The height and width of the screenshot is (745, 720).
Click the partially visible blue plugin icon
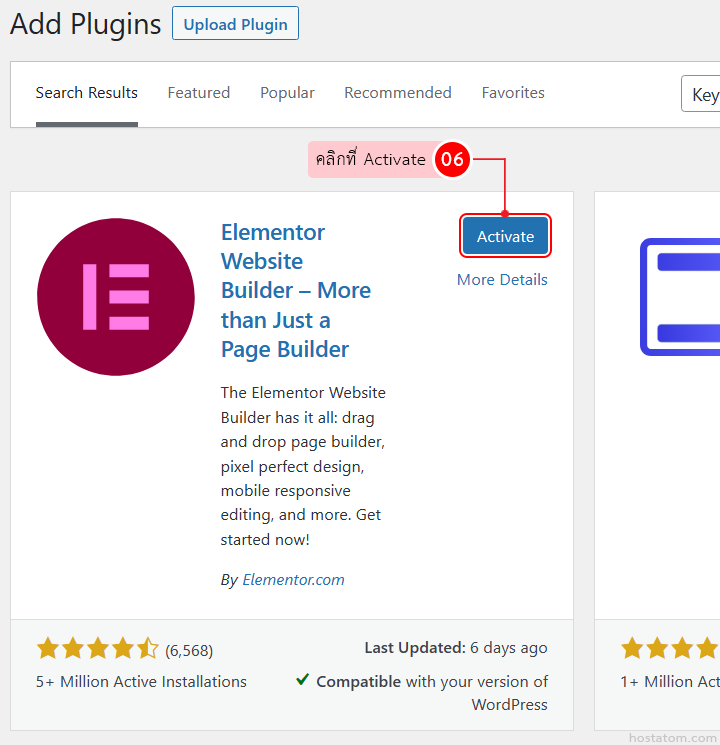pyautogui.click(x=680, y=297)
